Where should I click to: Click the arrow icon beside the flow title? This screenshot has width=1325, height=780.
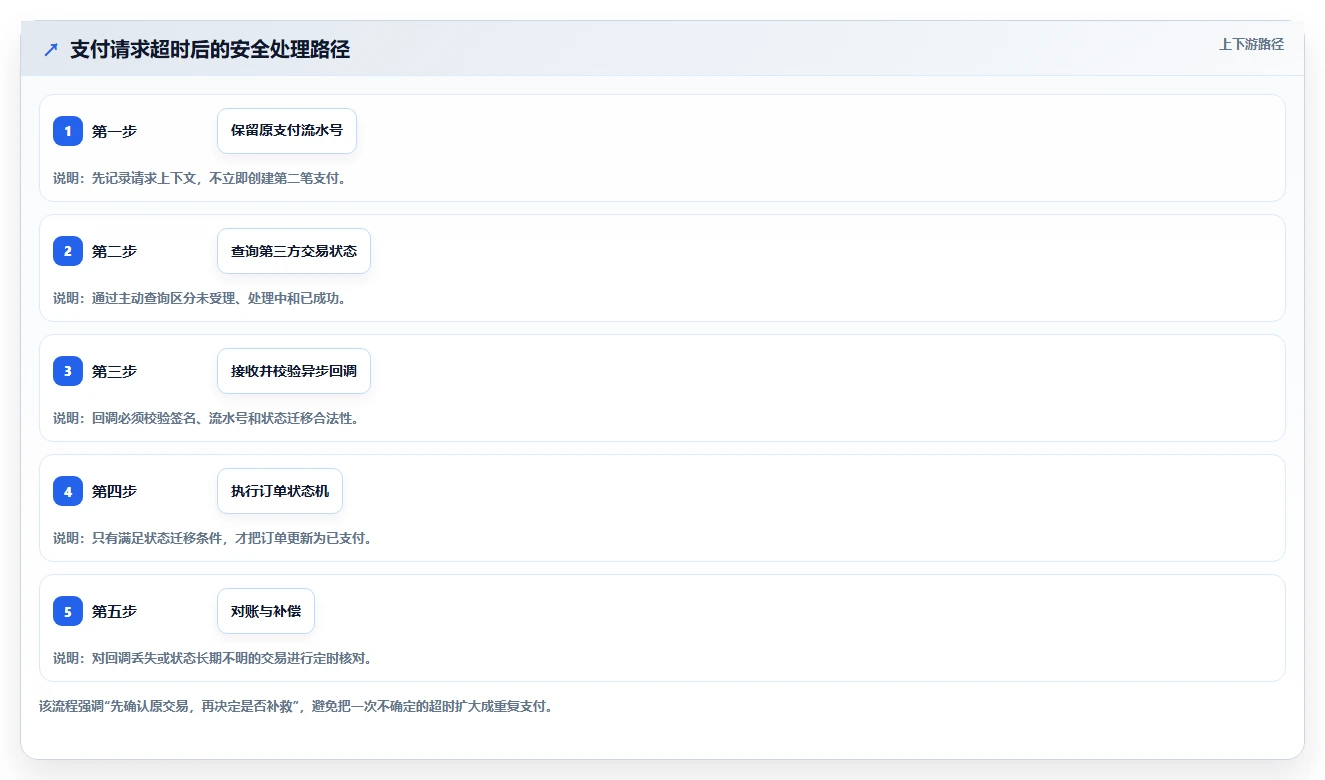pos(51,49)
